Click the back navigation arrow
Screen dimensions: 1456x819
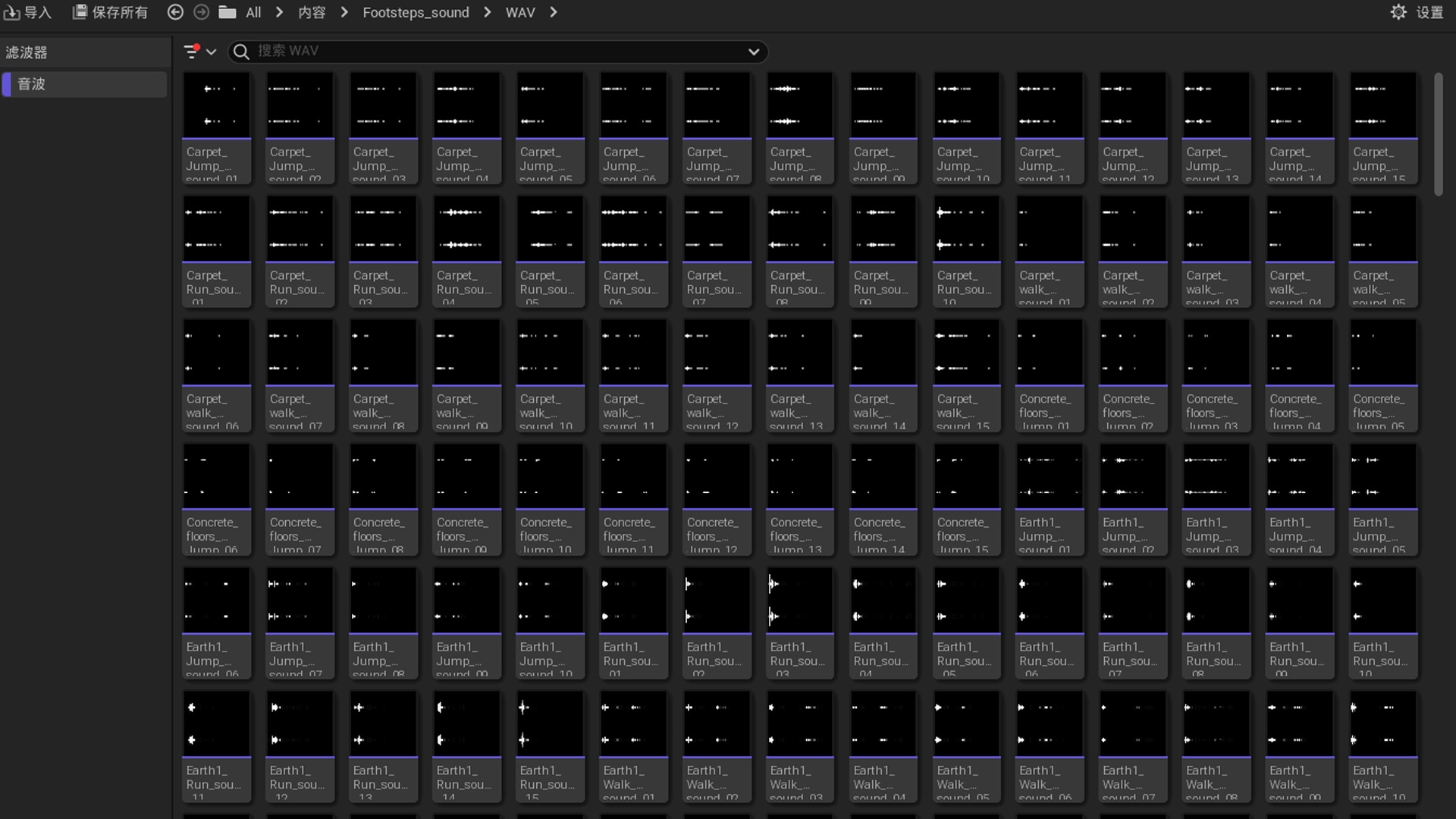tap(175, 12)
